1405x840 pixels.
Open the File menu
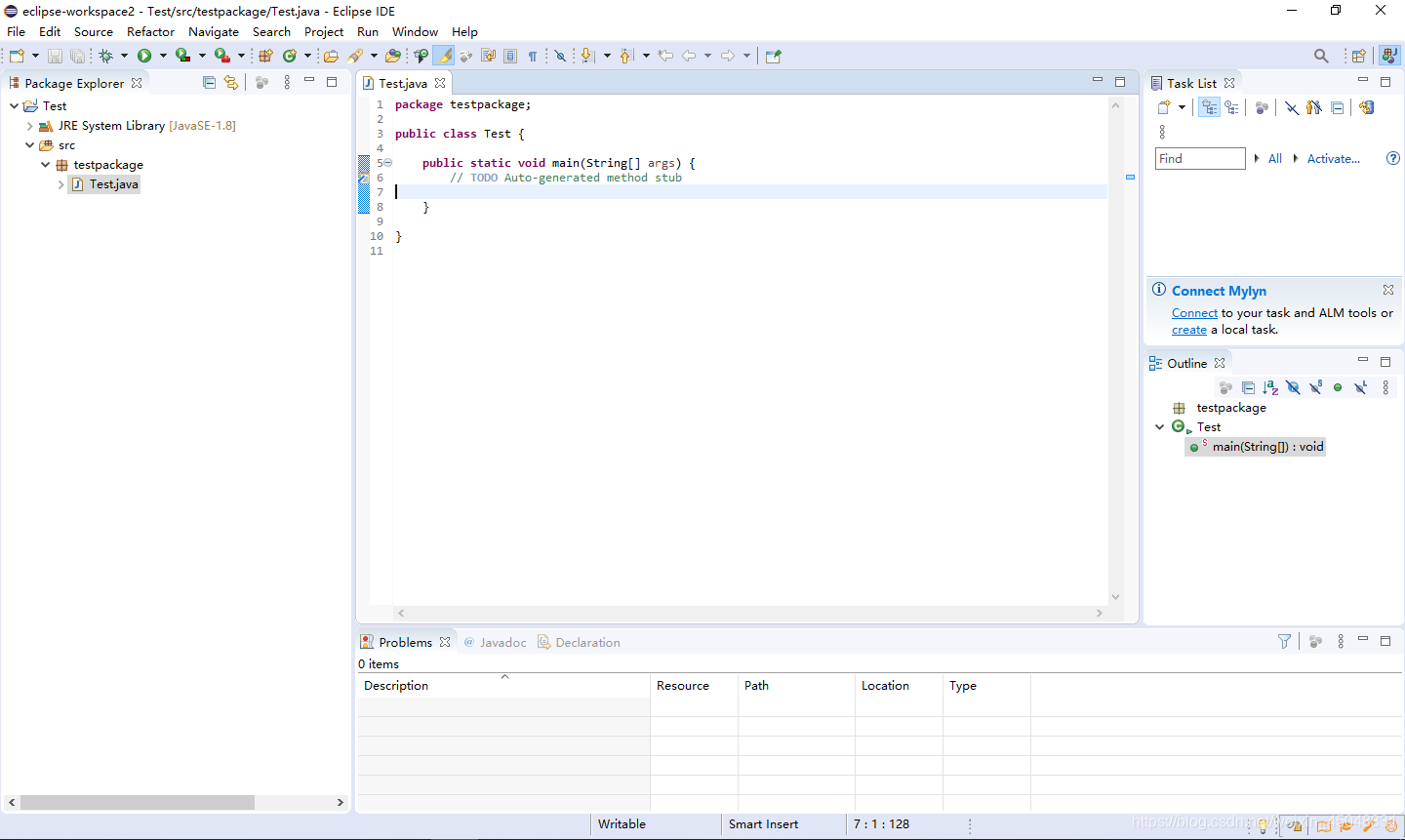point(16,31)
